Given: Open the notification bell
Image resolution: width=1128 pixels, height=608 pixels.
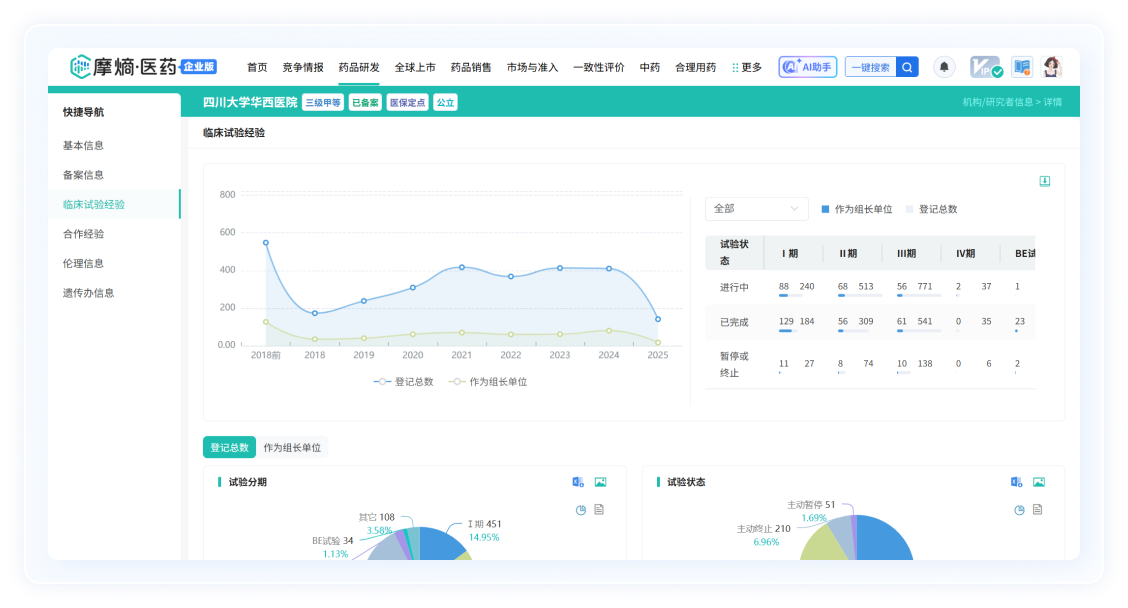Looking at the screenshot, I should pyautogui.click(x=944, y=67).
